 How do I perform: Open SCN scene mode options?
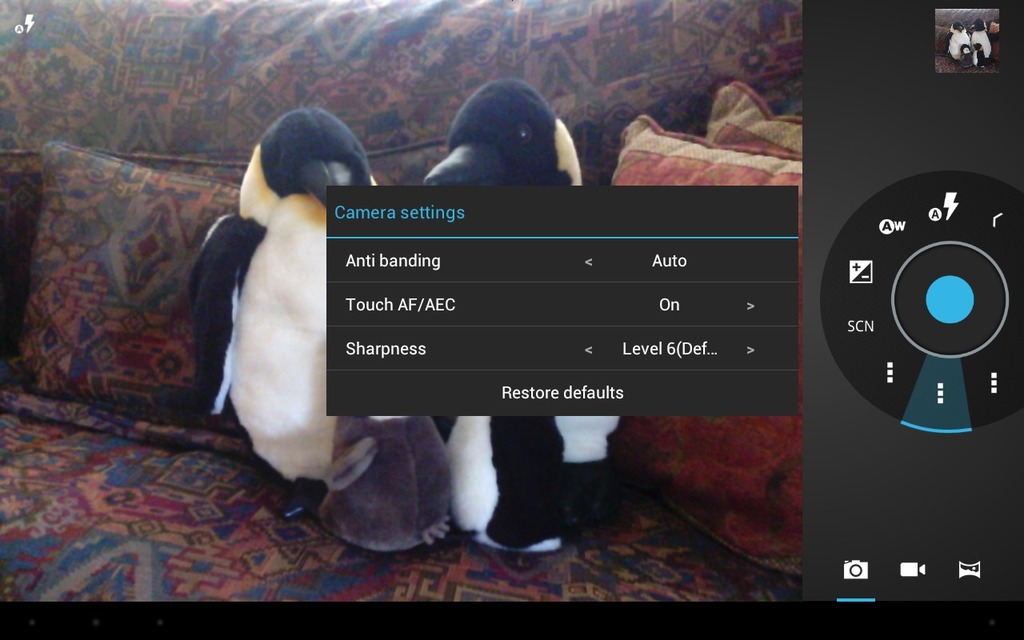click(860, 326)
